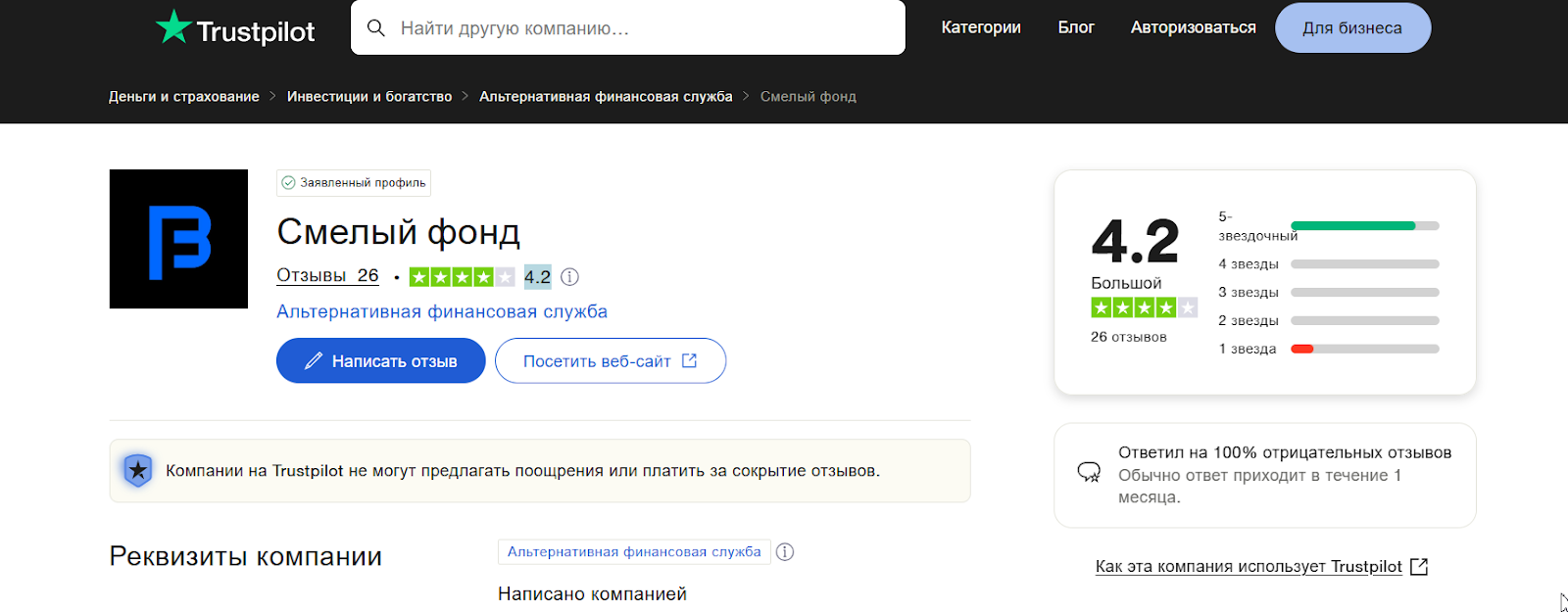Go to Деньги и страхование breadcrumb
1568x612 pixels.
[x=184, y=96]
